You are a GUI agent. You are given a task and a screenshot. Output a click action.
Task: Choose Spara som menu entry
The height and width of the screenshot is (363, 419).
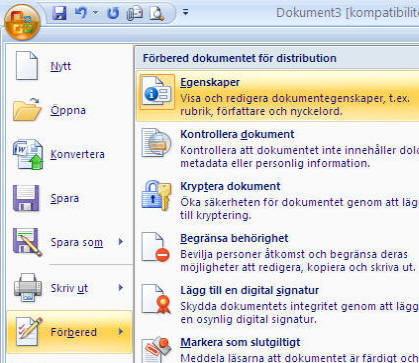point(76,242)
